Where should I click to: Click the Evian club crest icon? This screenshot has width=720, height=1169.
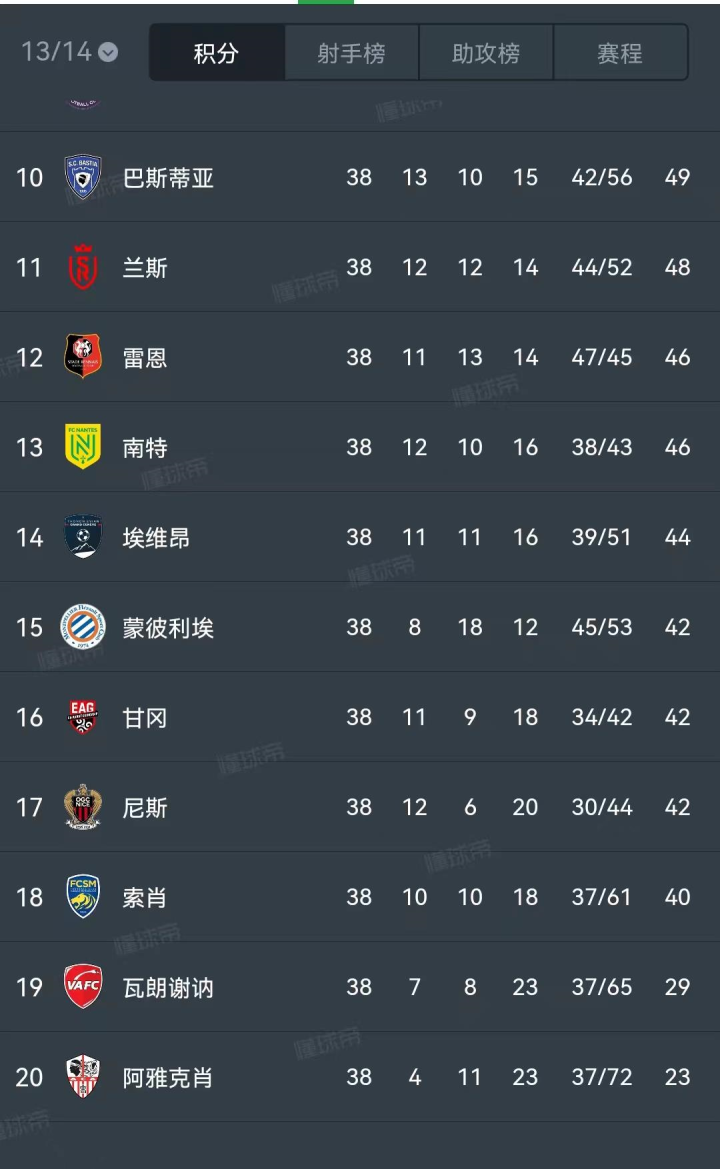(x=83, y=537)
